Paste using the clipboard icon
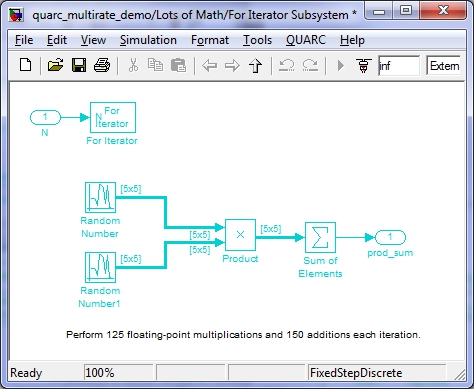The width and height of the screenshot is (474, 389). (x=178, y=65)
